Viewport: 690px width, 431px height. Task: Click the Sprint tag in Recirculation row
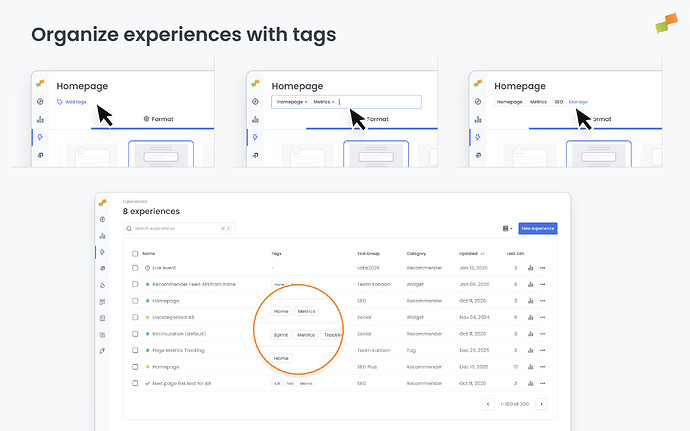tap(280, 335)
